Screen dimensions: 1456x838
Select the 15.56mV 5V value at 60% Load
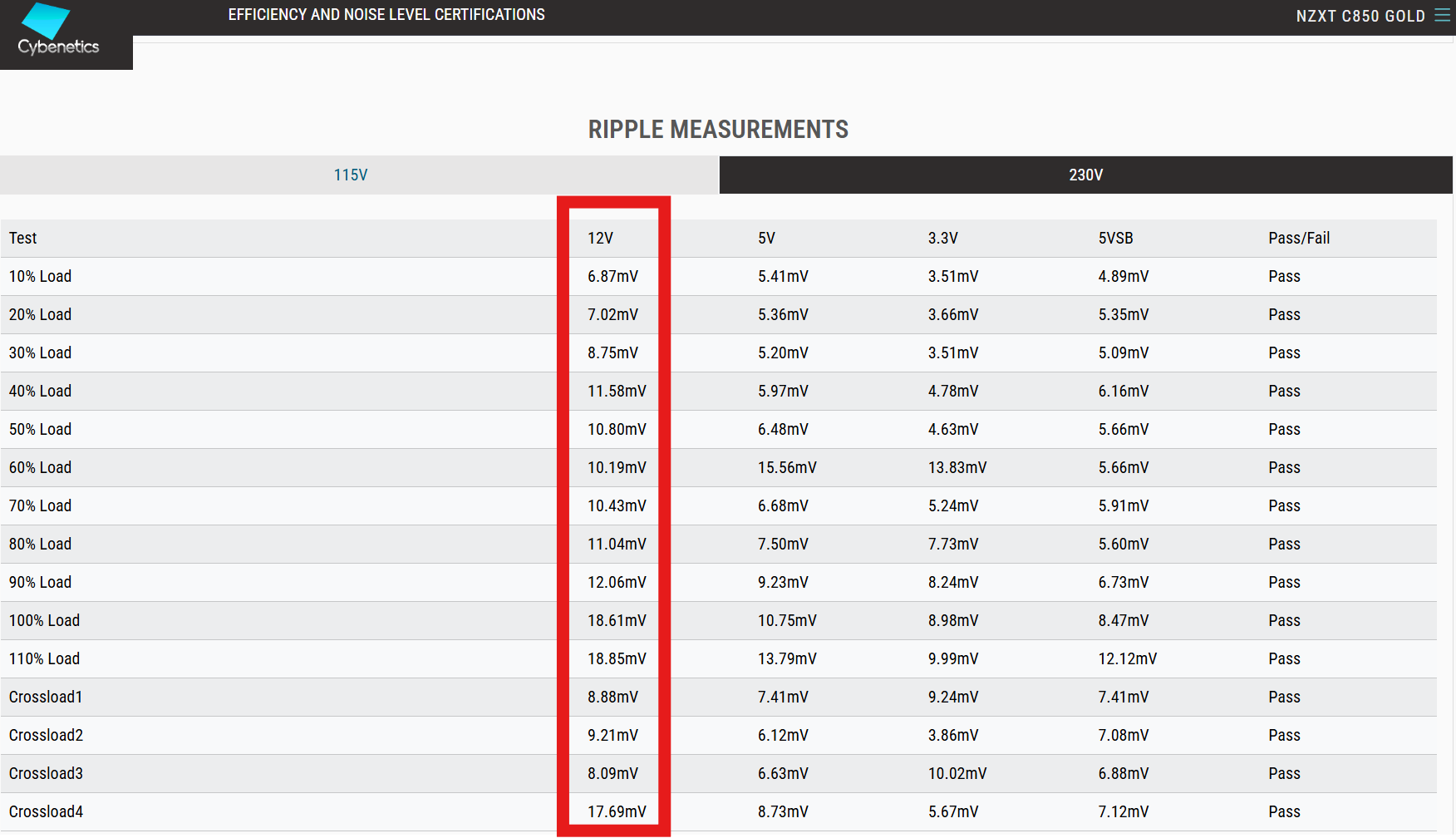coord(787,468)
